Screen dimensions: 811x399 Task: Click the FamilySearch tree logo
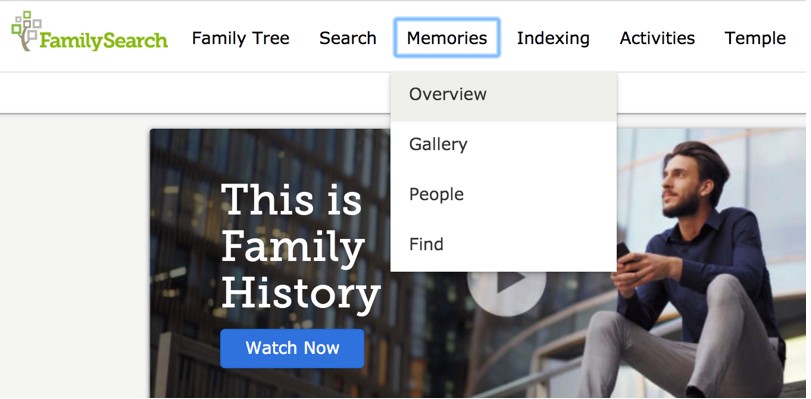pos(27,31)
